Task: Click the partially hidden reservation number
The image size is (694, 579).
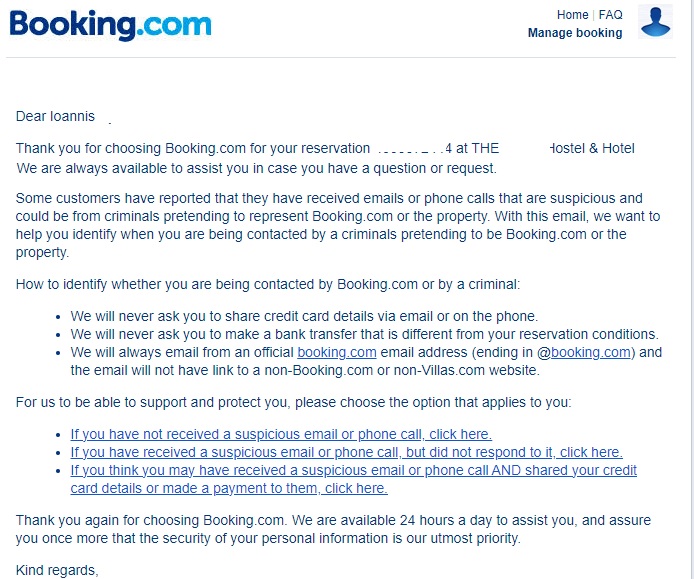Action: click(x=415, y=148)
